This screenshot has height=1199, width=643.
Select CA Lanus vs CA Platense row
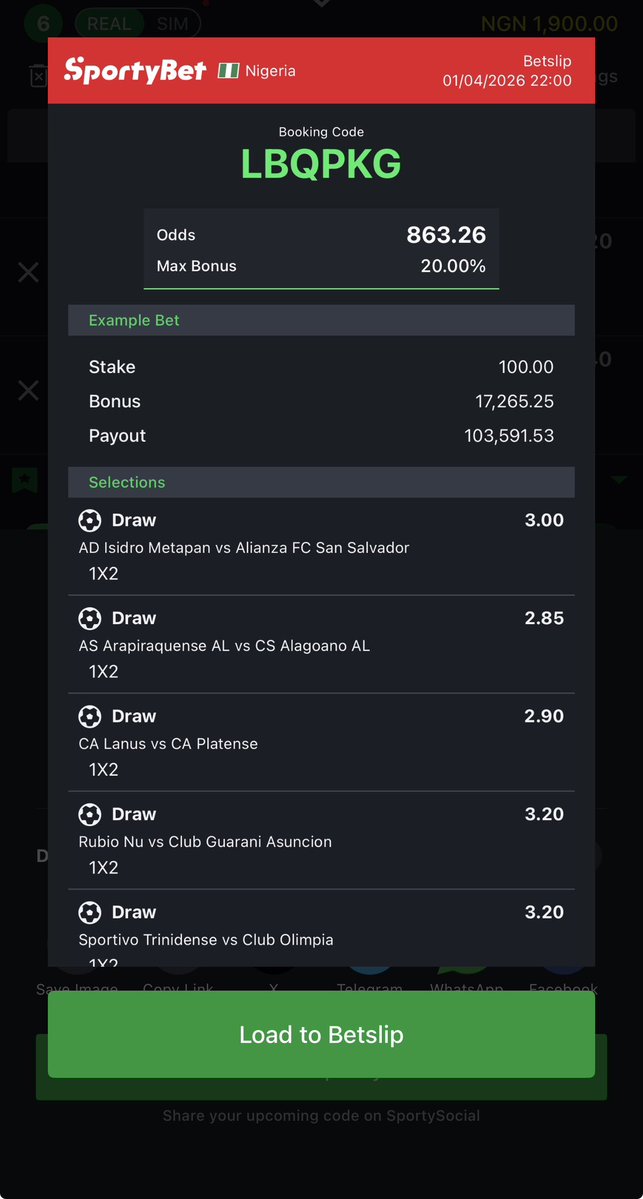point(321,742)
